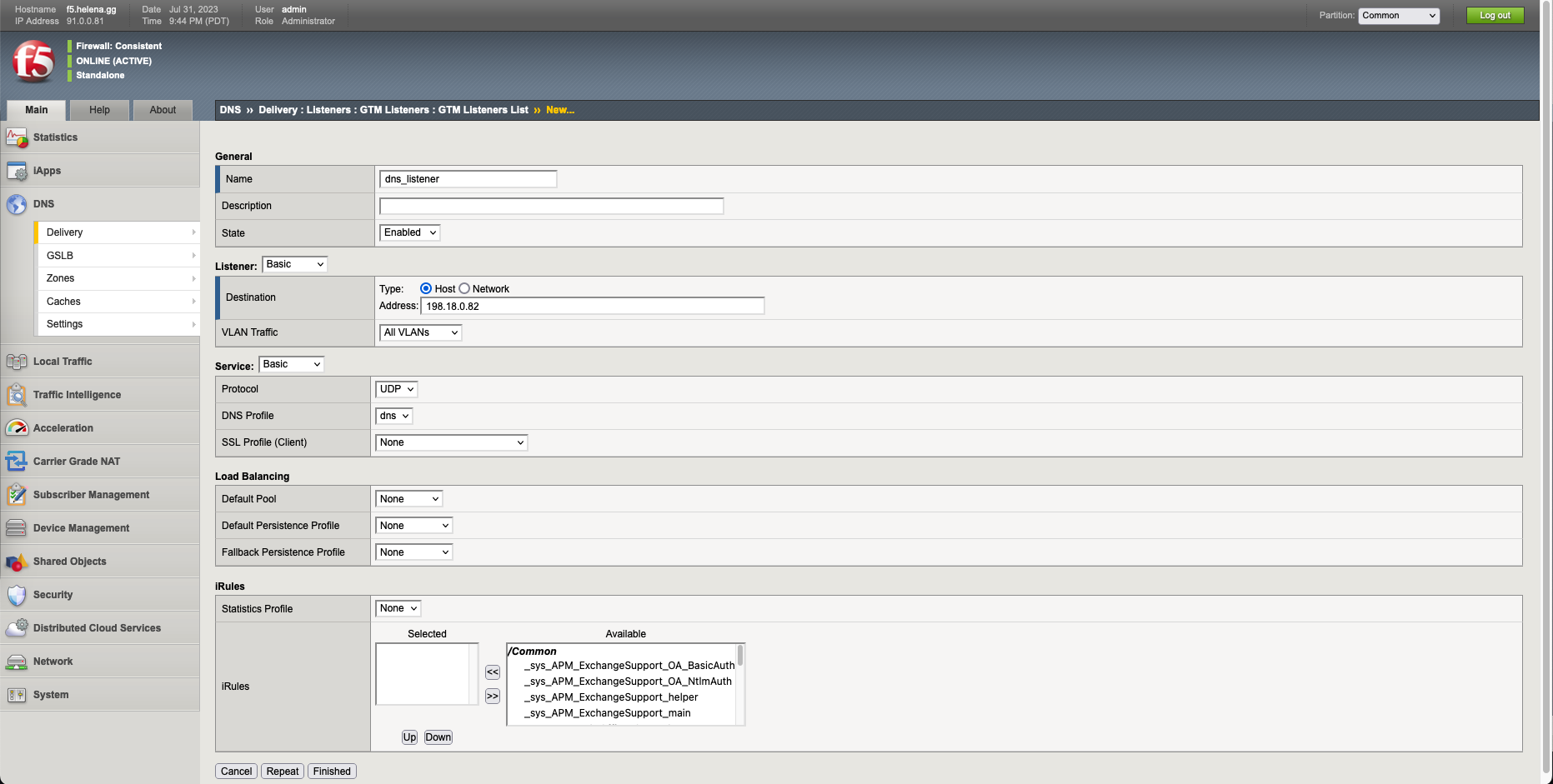
Task: Select the Network destination type radio button
Action: coord(464,288)
